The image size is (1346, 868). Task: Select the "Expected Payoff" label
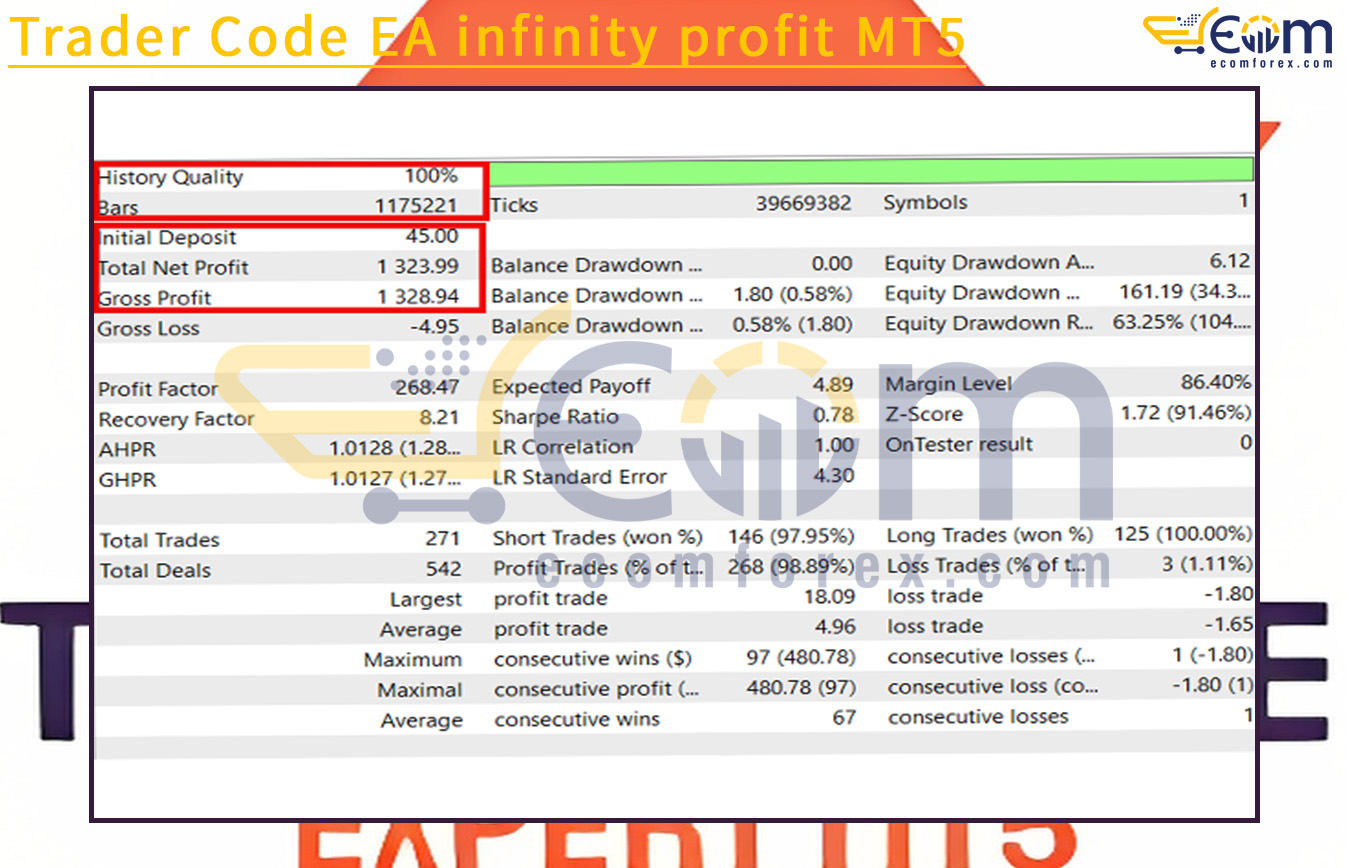click(571, 386)
